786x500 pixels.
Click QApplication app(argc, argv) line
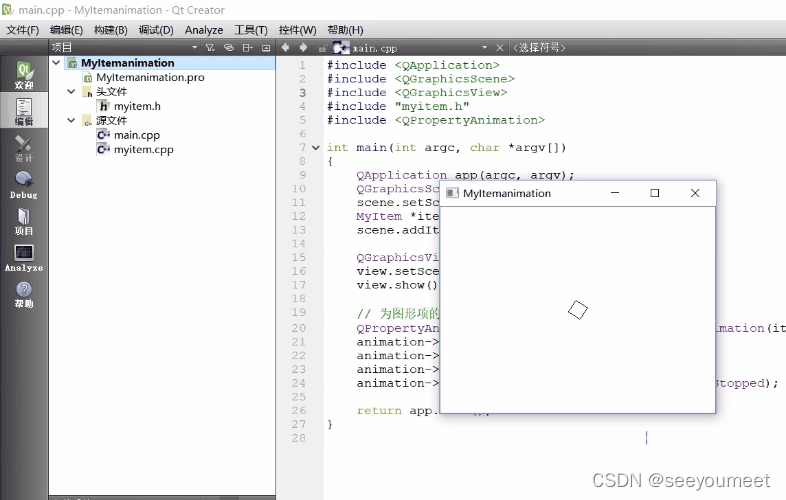click(x=465, y=175)
